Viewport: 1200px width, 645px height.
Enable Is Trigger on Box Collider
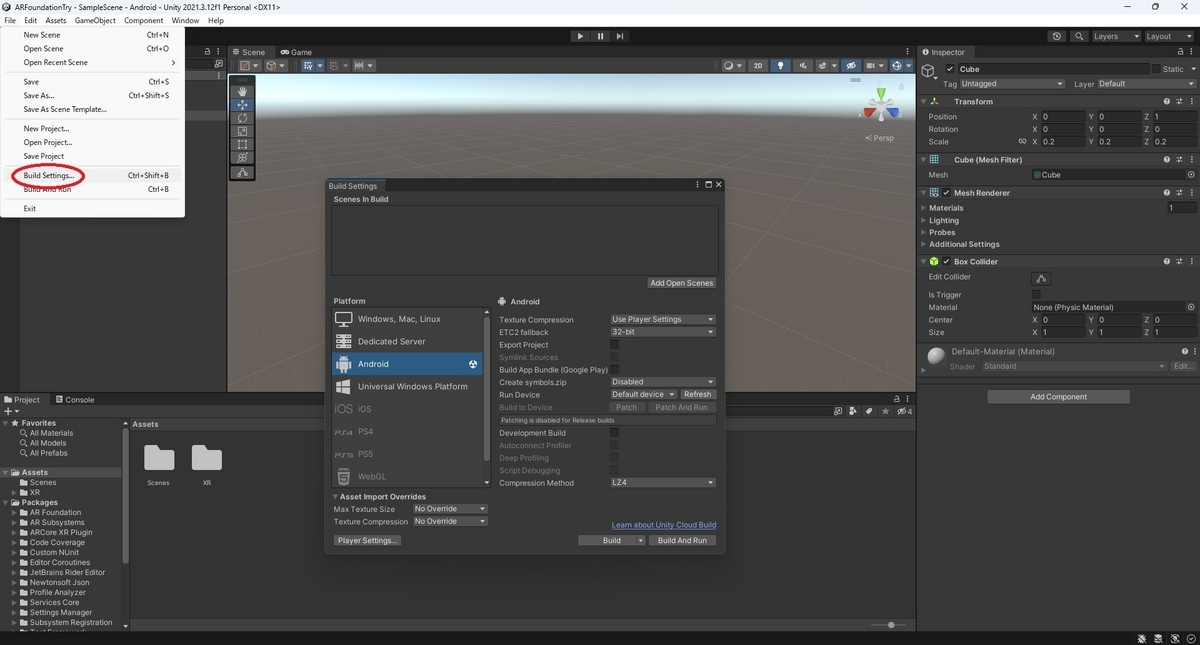tap(1036, 295)
